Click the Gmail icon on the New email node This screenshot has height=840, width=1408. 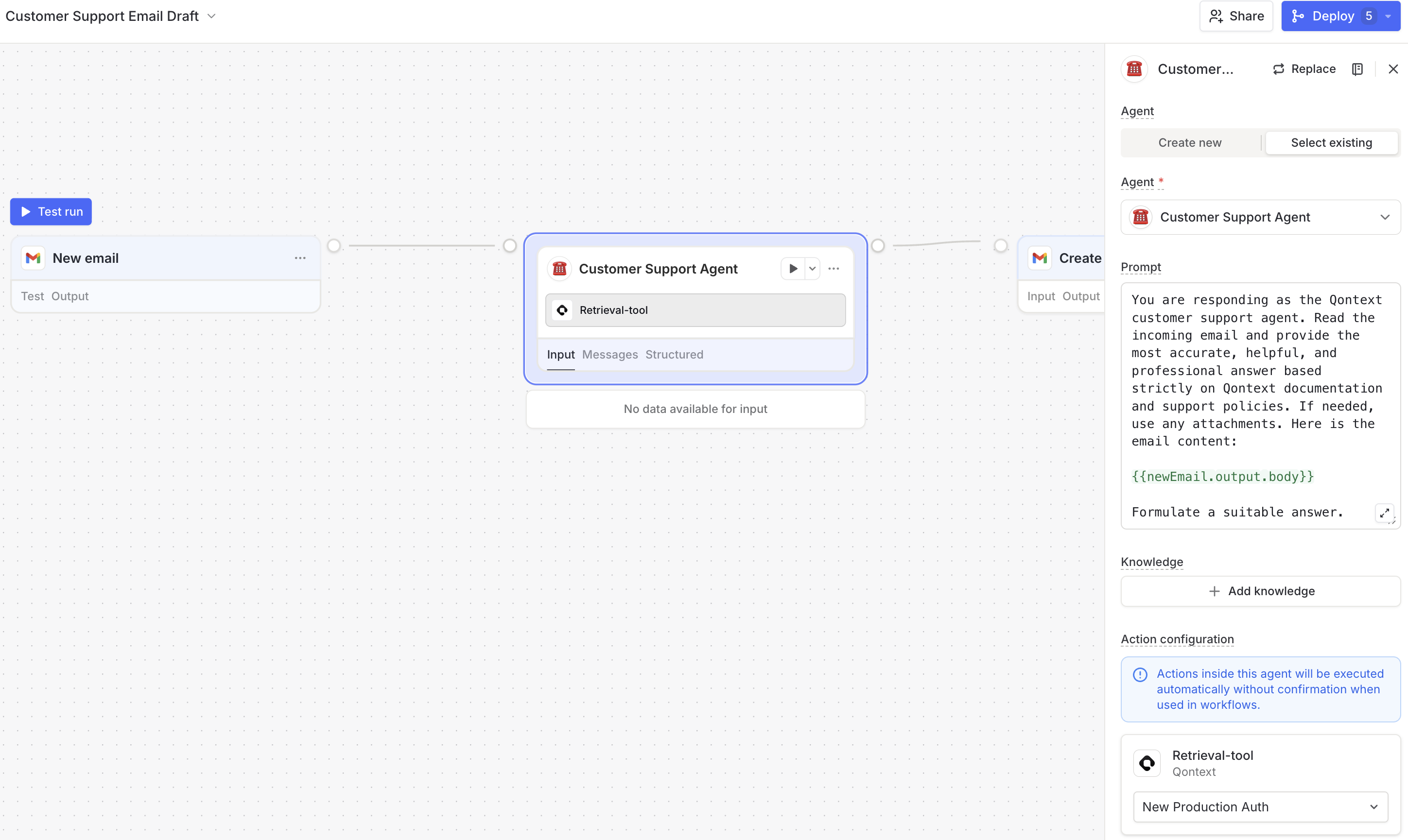[33, 257]
